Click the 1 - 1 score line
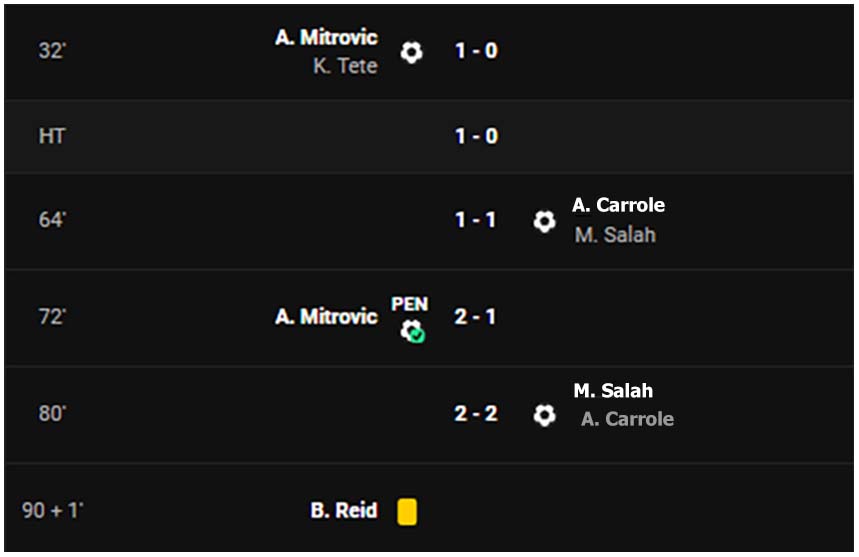 pos(475,220)
